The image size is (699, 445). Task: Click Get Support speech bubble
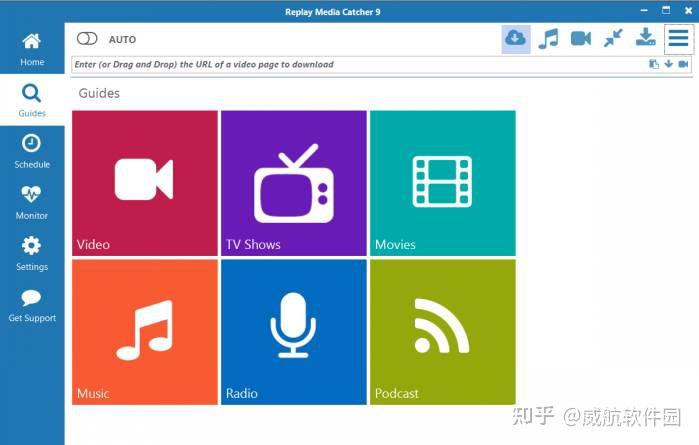(31, 297)
